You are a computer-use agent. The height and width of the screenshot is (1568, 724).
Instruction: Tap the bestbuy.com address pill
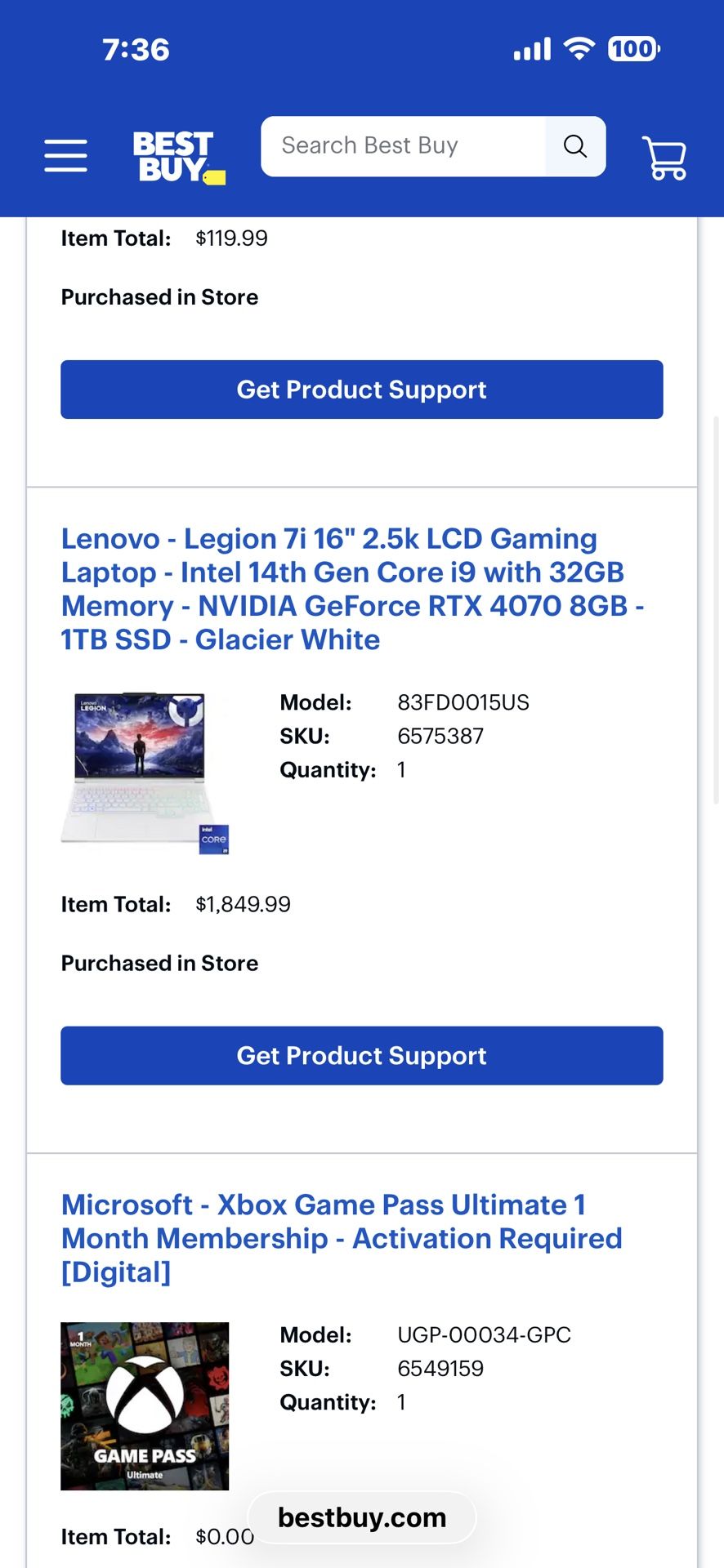tap(362, 1517)
